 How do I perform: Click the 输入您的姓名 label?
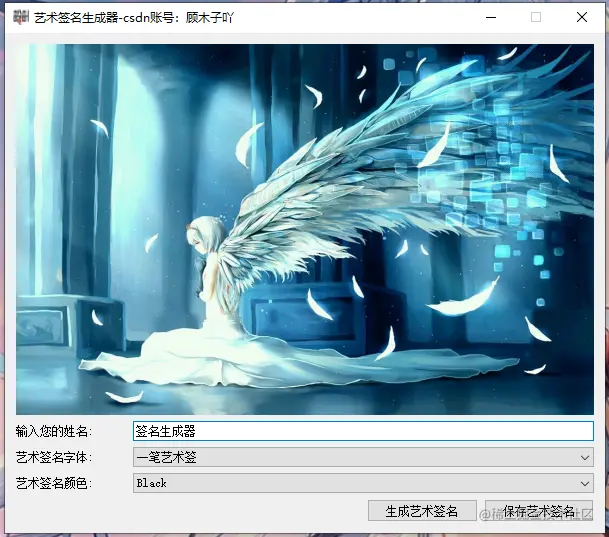[x=53, y=431]
